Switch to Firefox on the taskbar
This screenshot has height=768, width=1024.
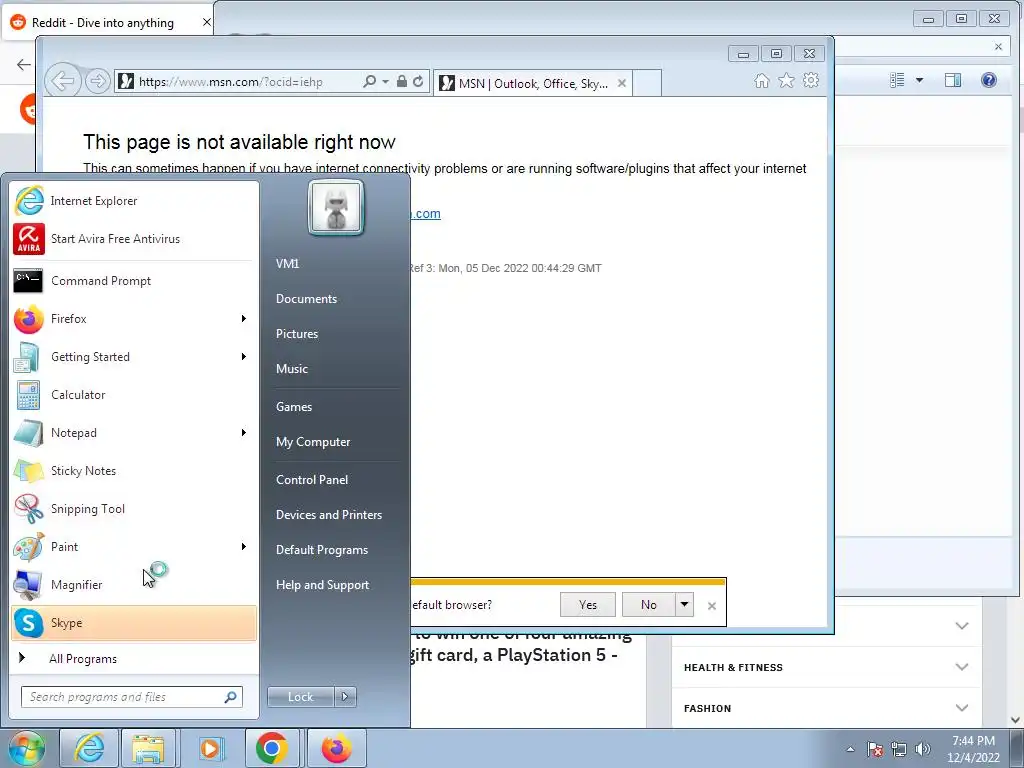click(336, 748)
